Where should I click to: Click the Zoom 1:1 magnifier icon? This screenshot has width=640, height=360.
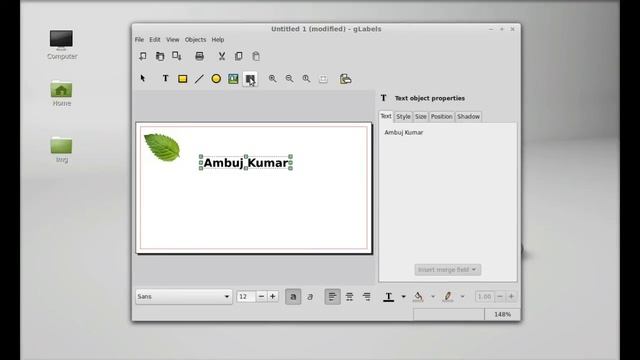[x=306, y=79]
